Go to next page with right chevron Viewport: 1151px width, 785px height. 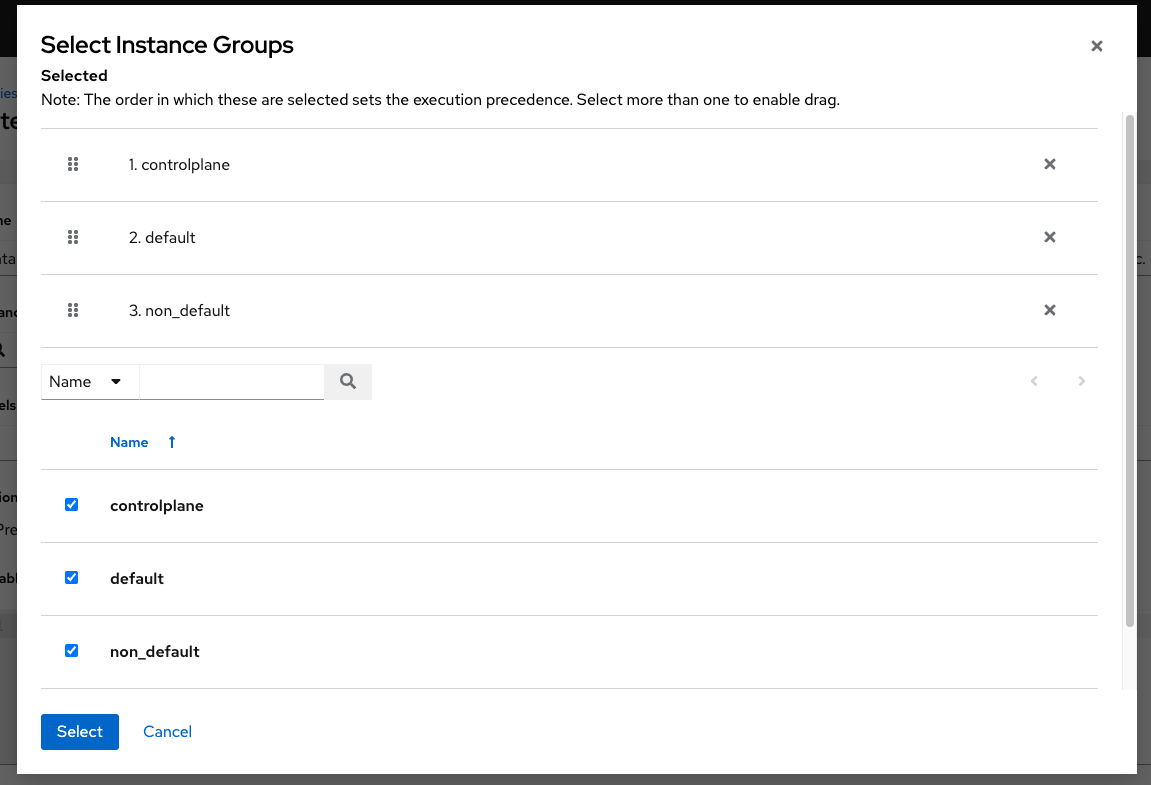1081,381
